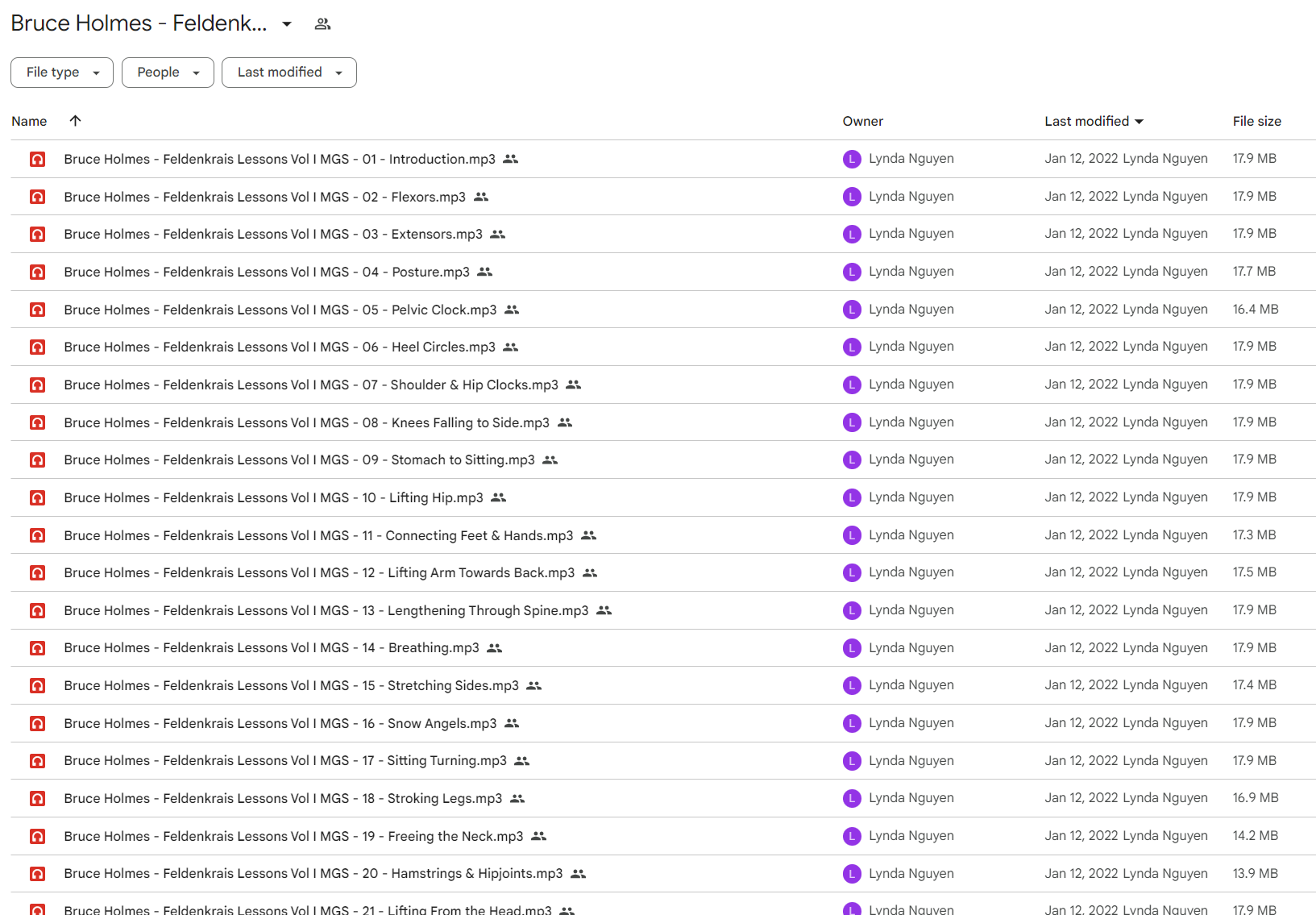Click audio file icon for 05 - Pelvic Clock.mp3

coord(37,310)
